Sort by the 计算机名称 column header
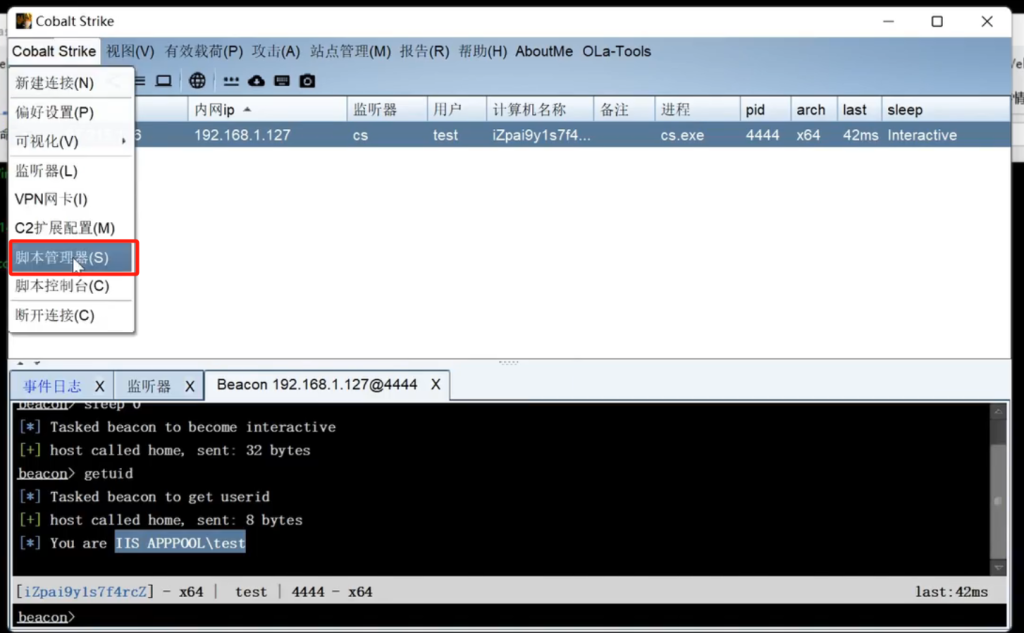Viewport: 1024px width, 633px height. click(540, 110)
